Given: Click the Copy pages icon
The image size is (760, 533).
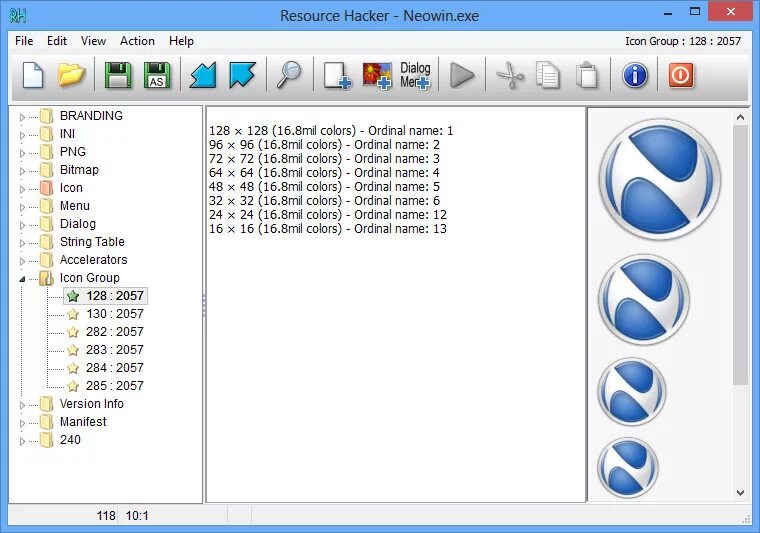Looking at the screenshot, I should coord(548,75).
